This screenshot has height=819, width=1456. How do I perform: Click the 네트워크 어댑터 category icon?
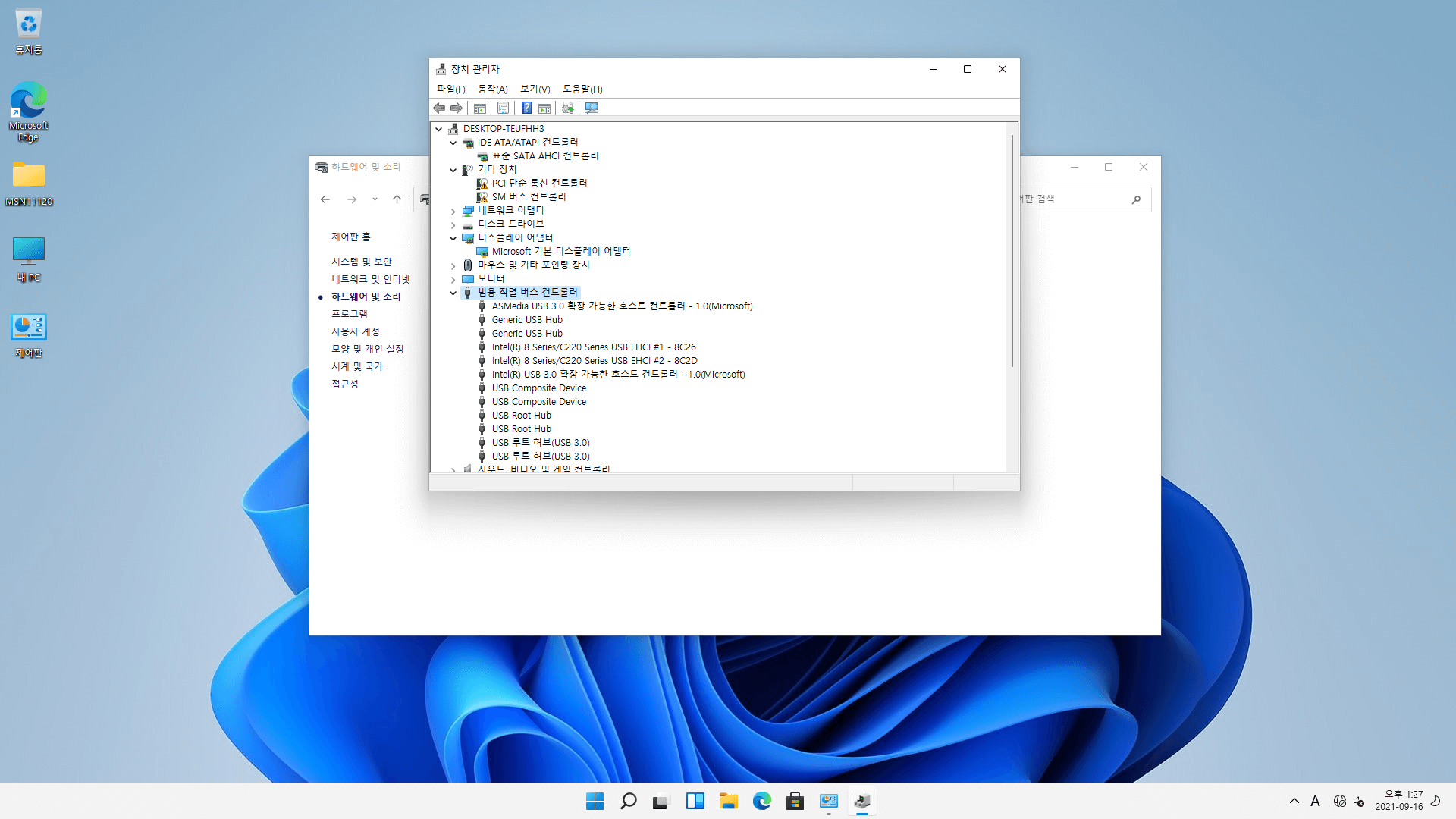[x=468, y=211]
